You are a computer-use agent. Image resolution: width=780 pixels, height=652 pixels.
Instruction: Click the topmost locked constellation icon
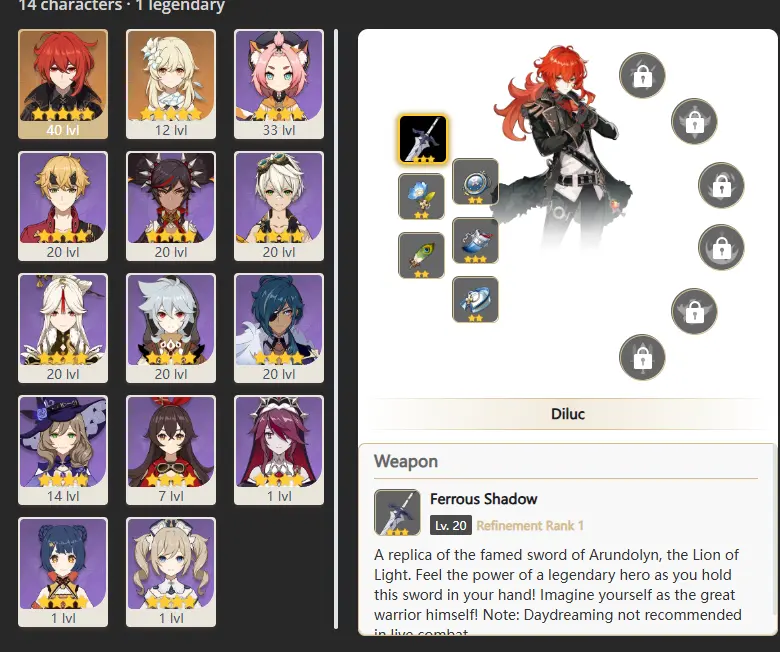[x=642, y=76]
